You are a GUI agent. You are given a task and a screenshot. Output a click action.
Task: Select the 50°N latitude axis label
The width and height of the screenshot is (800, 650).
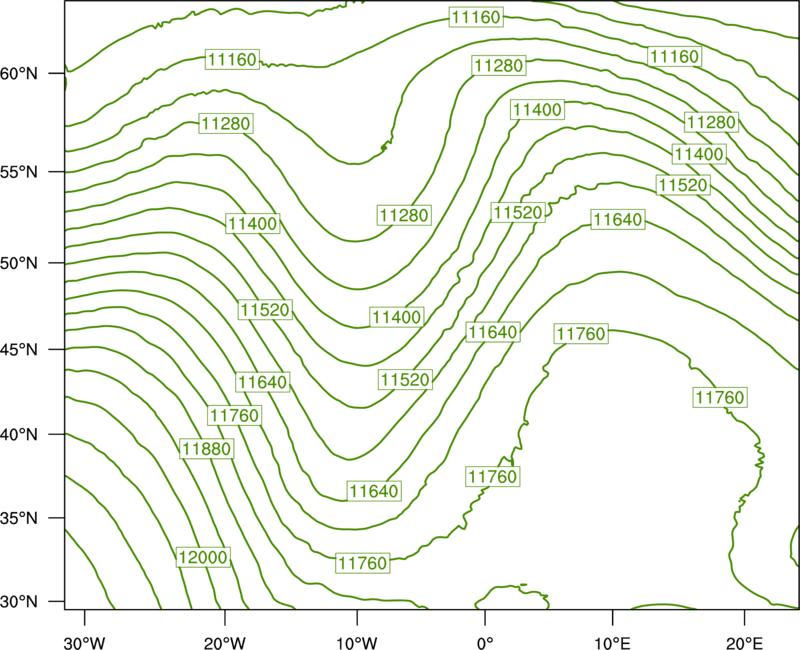coord(19,263)
